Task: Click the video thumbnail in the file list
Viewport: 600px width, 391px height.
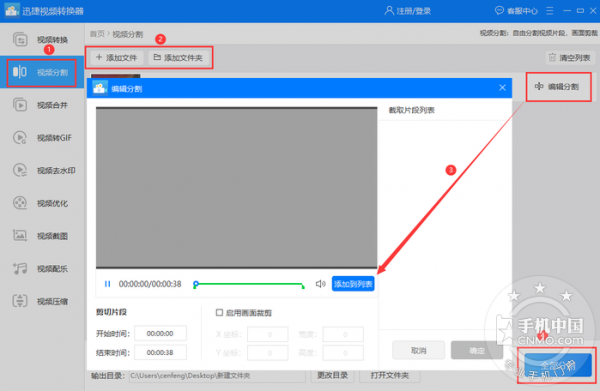Action: pos(116,76)
